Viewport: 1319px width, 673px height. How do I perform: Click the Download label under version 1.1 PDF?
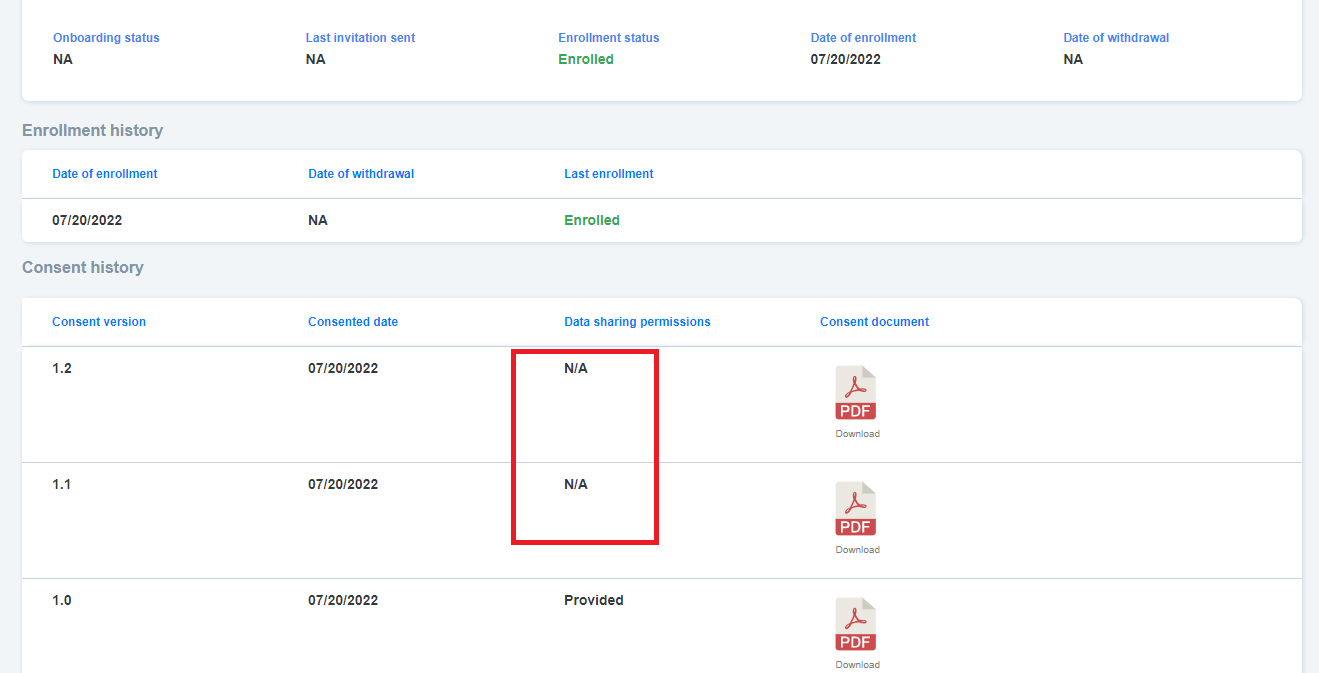point(858,550)
